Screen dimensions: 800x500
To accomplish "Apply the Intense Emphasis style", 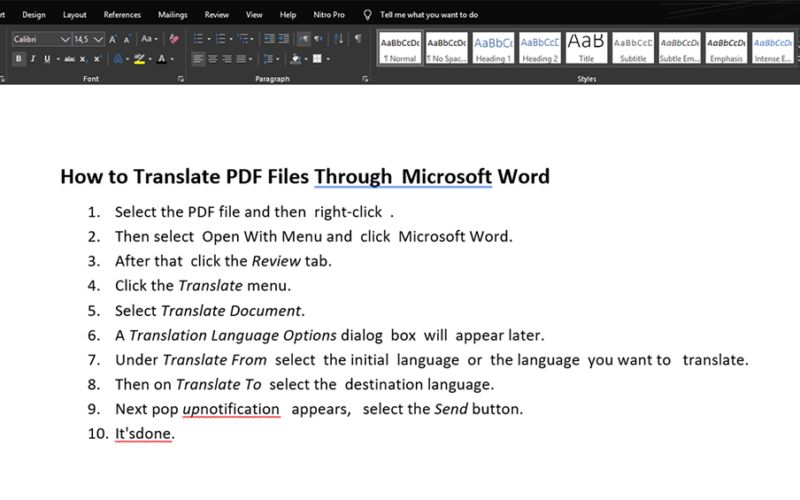I will click(773, 48).
